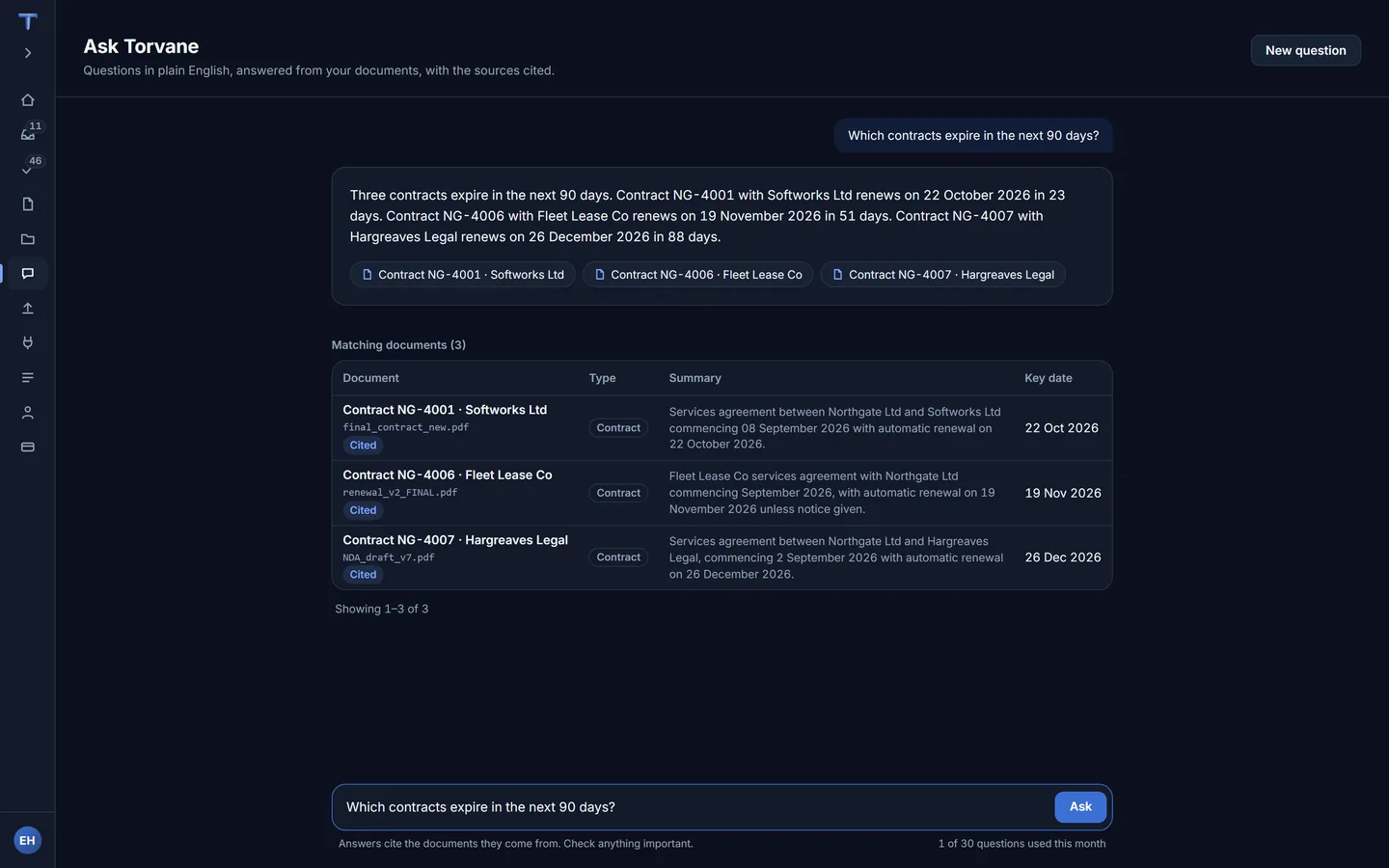Open the Contract NG-4001 · Softworks Ltd table row title
This screenshot has width=1389, height=868.
point(445,410)
